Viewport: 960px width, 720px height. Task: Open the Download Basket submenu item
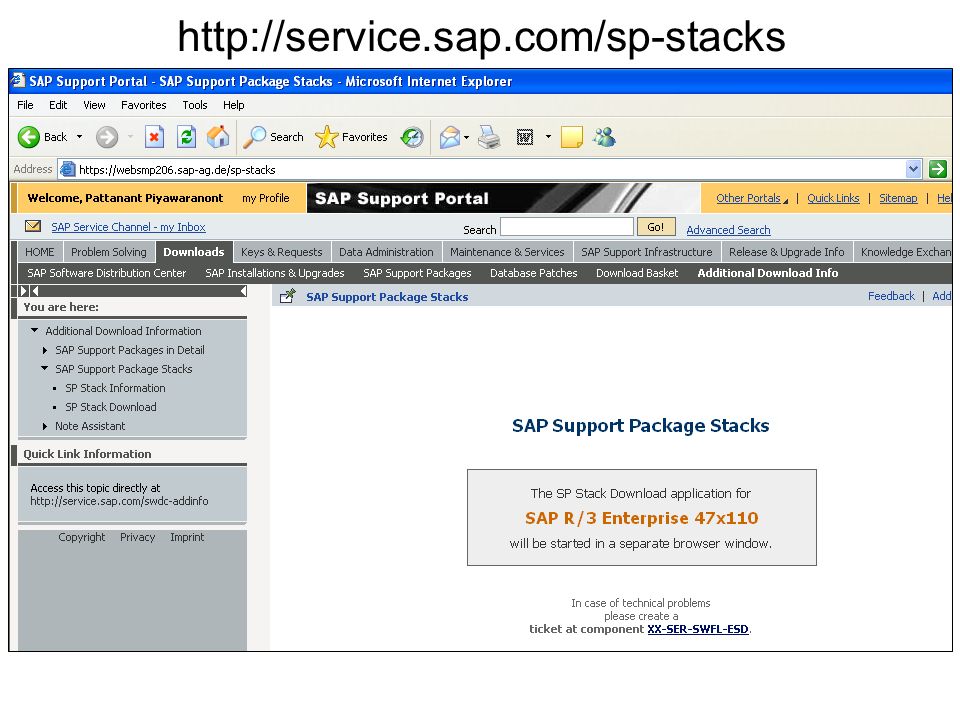(x=637, y=273)
